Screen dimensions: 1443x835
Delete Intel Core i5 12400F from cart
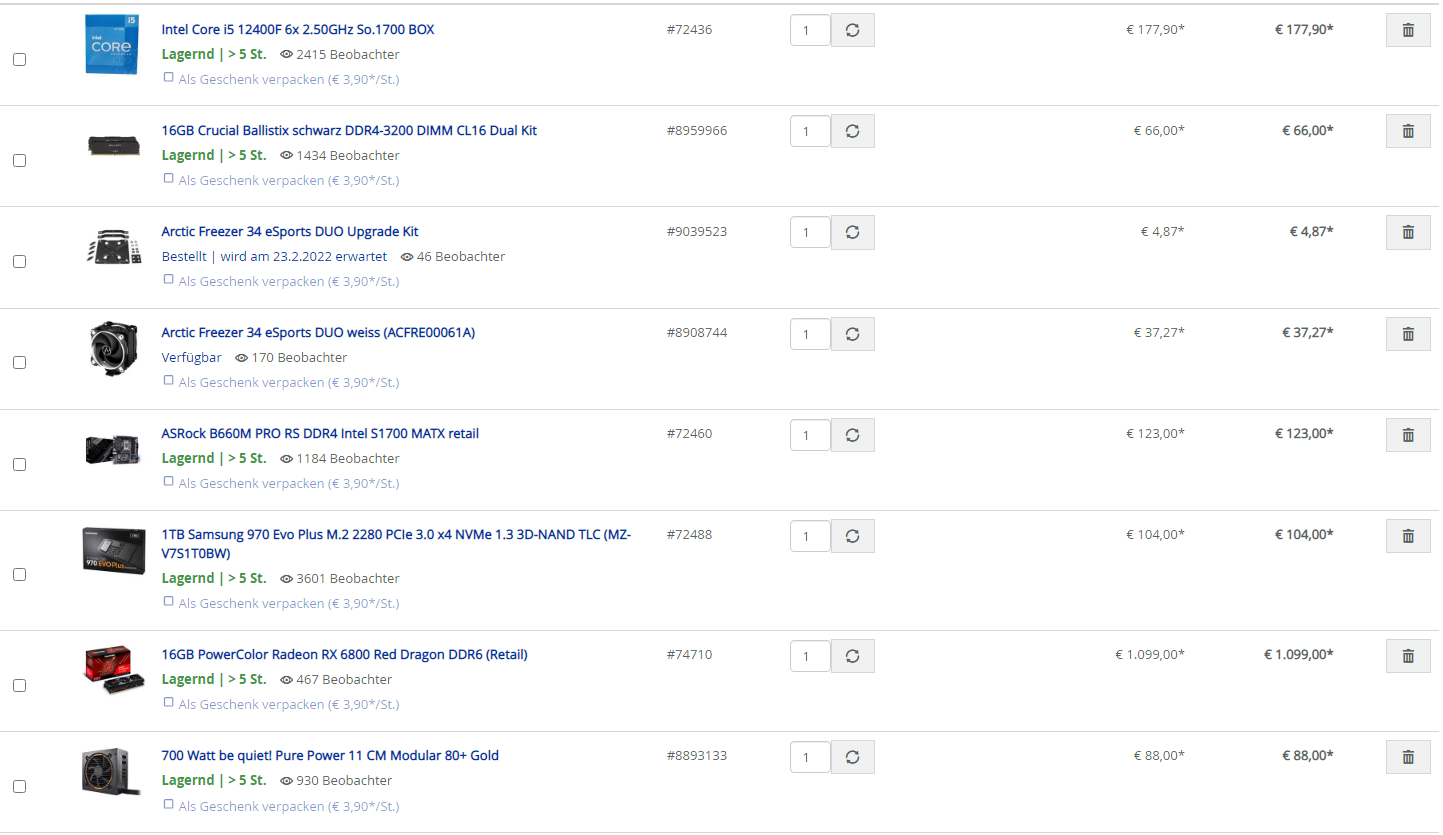point(1408,30)
